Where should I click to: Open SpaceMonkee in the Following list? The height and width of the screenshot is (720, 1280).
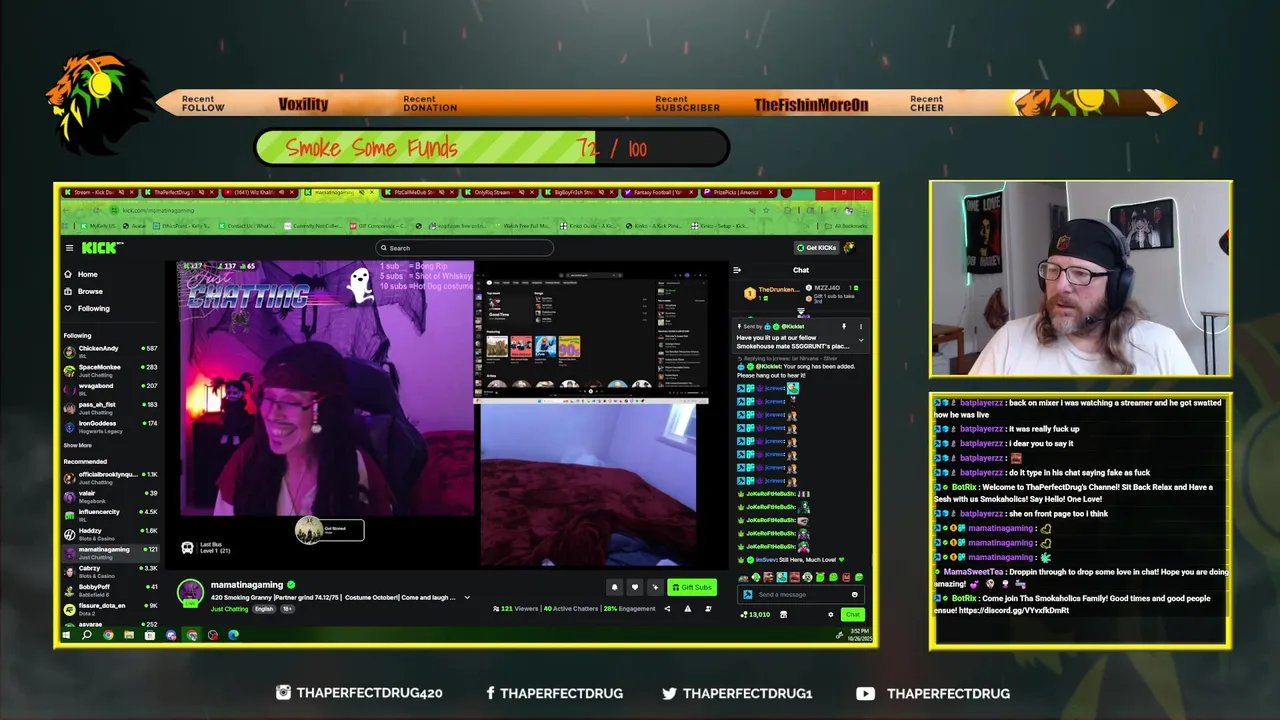(x=110, y=369)
